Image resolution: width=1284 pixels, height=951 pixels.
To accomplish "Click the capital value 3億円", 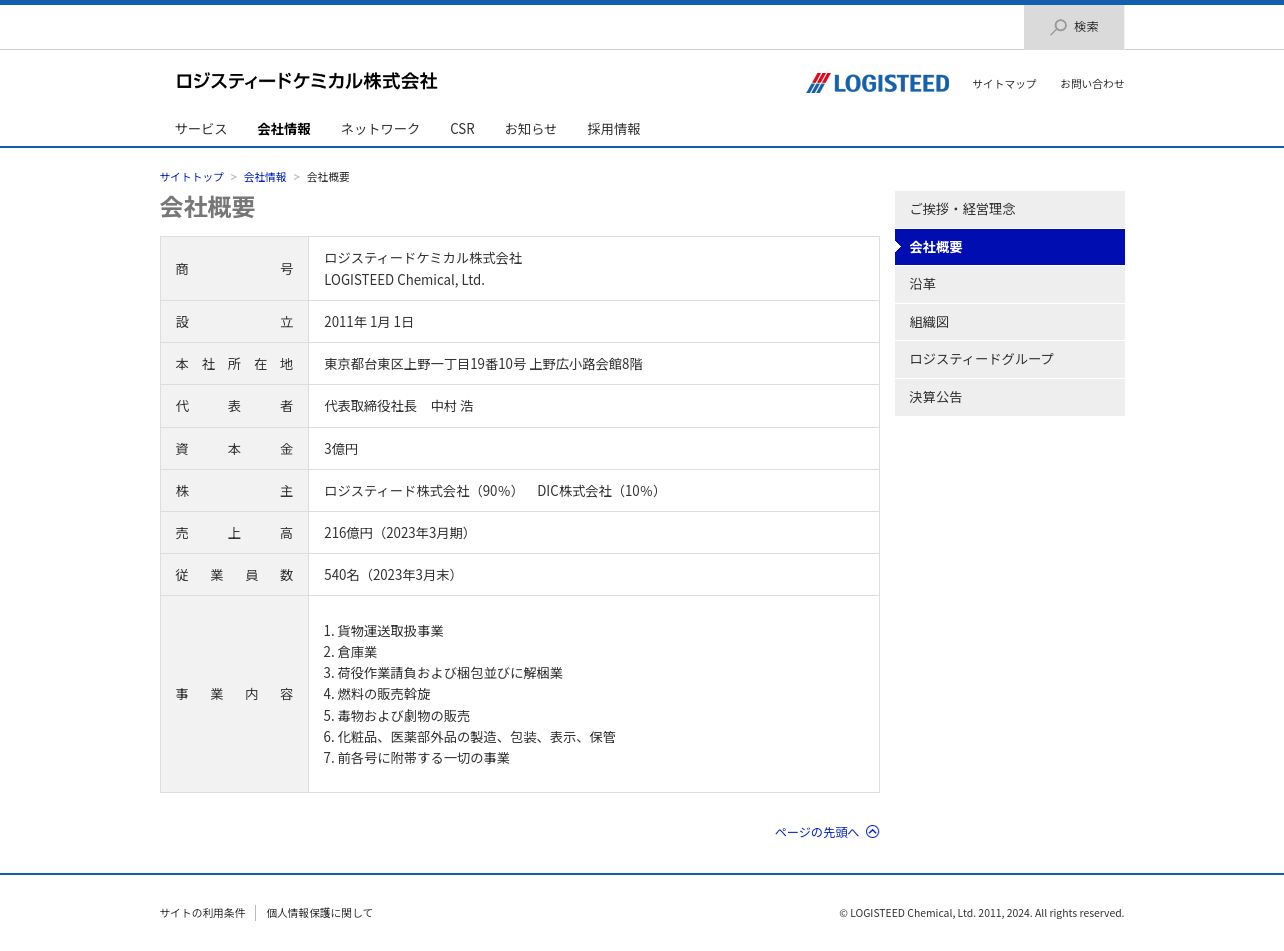I will click(341, 449).
